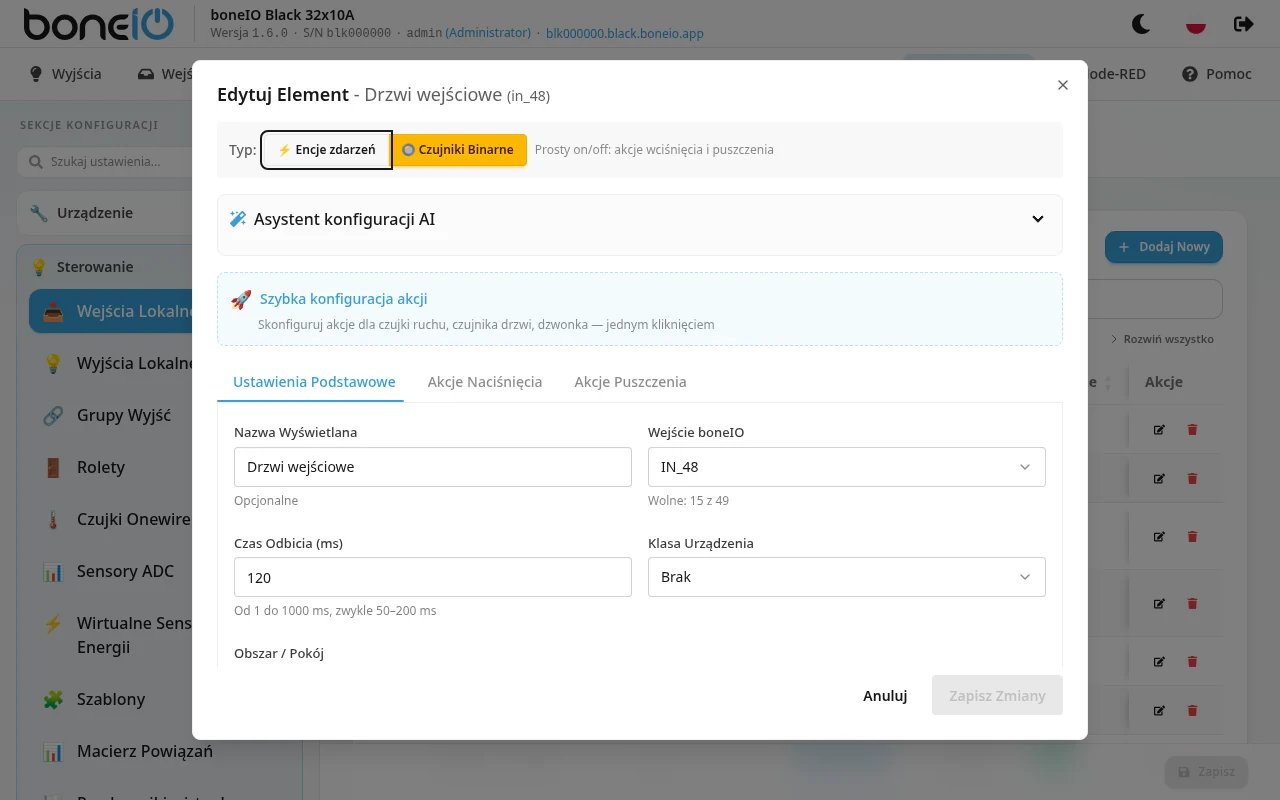Open Czujki Onewire sidebar item
Viewport: 1280px width, 800px height.
[x=111, y=519]
